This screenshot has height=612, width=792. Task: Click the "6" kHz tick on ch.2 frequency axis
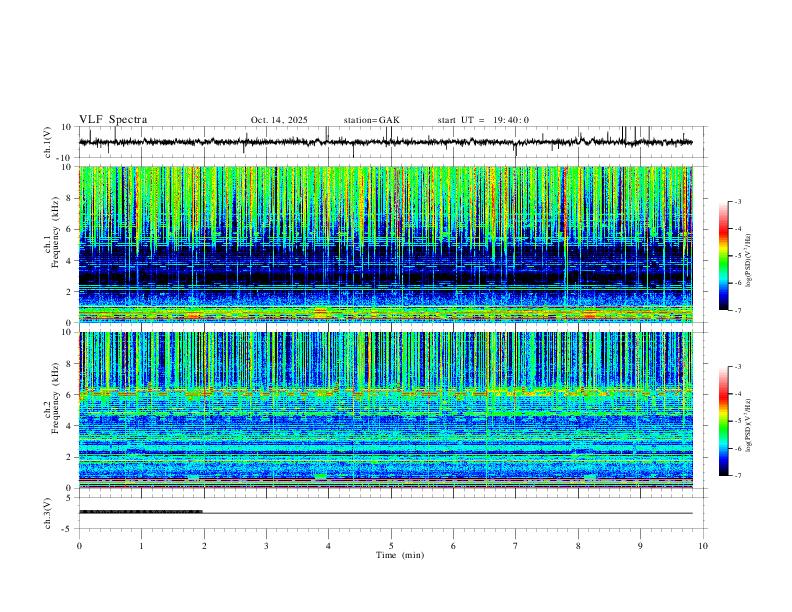tap(69, 395)
